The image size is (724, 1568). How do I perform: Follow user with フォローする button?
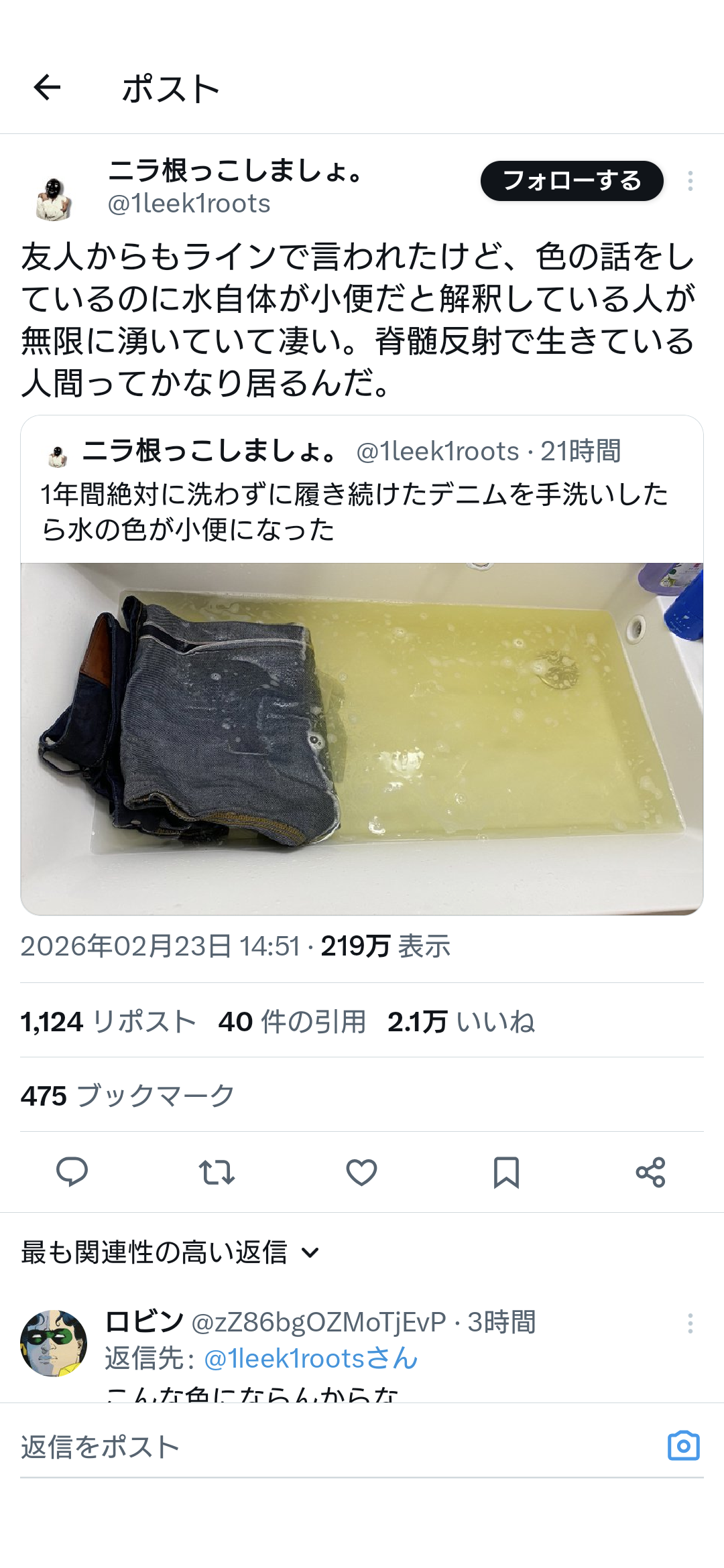(572, 181)
